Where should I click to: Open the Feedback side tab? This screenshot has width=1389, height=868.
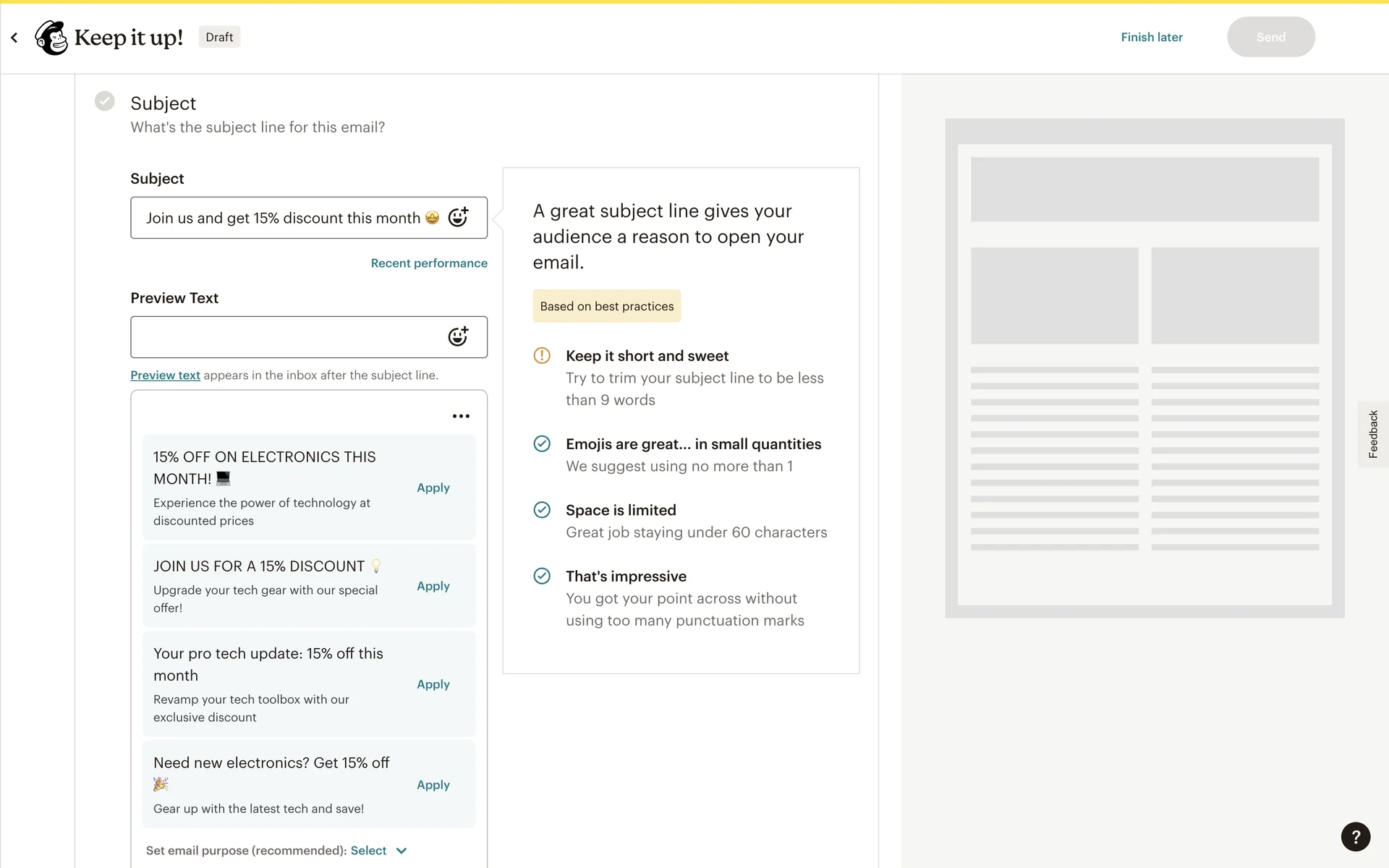(1372, 434)
